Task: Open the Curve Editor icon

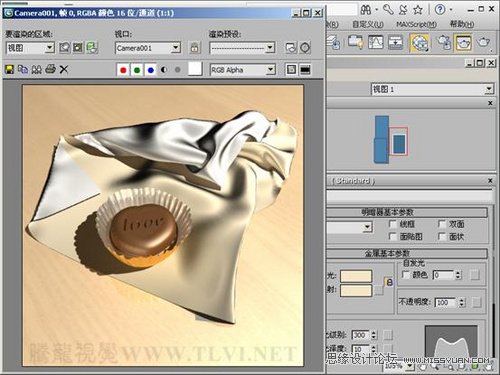Action: (x=376, y=42)
